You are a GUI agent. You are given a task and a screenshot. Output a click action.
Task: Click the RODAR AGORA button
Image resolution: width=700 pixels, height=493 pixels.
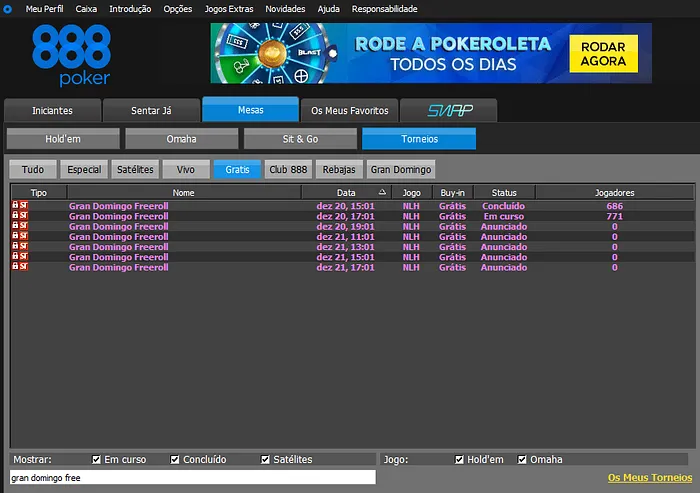pyautogui.click(x=603, y=54)
